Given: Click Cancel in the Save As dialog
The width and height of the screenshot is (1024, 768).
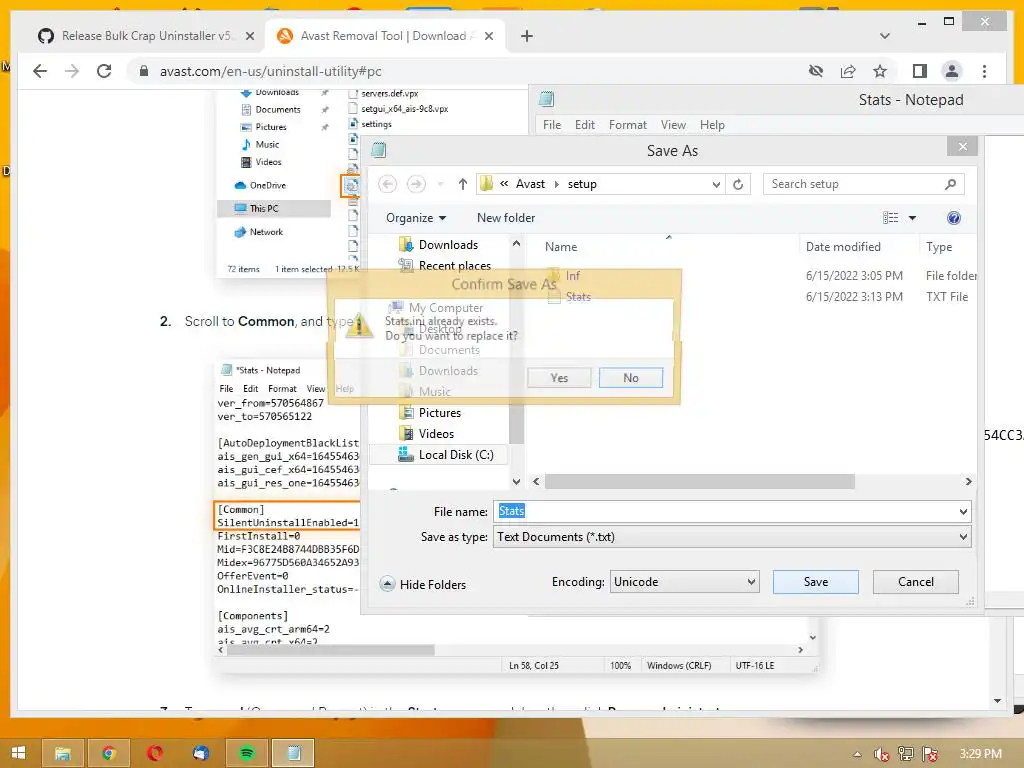Looking at the screenshot, I should click(915, 582).
